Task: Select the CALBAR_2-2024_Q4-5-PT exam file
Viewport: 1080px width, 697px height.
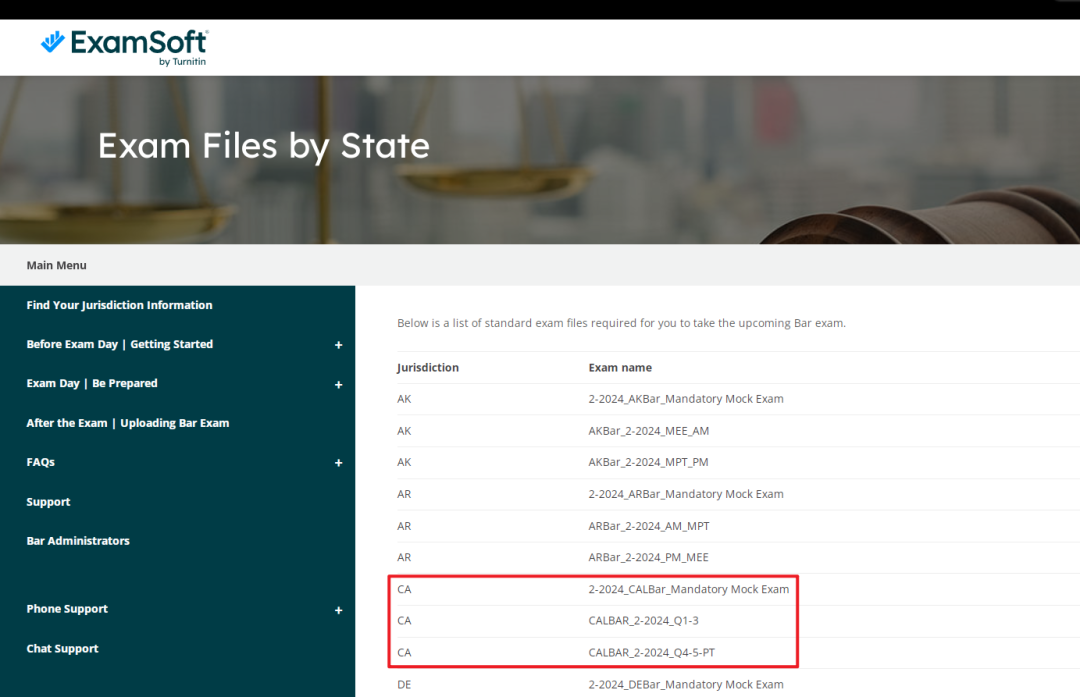Action: [652, 652]
